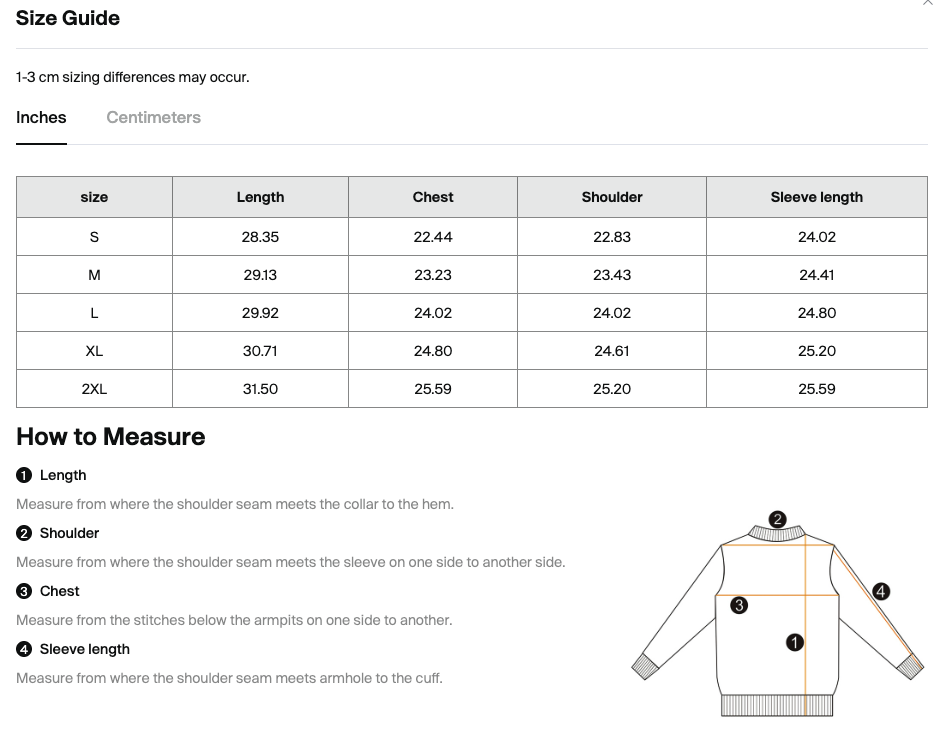Click the sleeve length value 25.20 for XL

[x=817, y=351]
